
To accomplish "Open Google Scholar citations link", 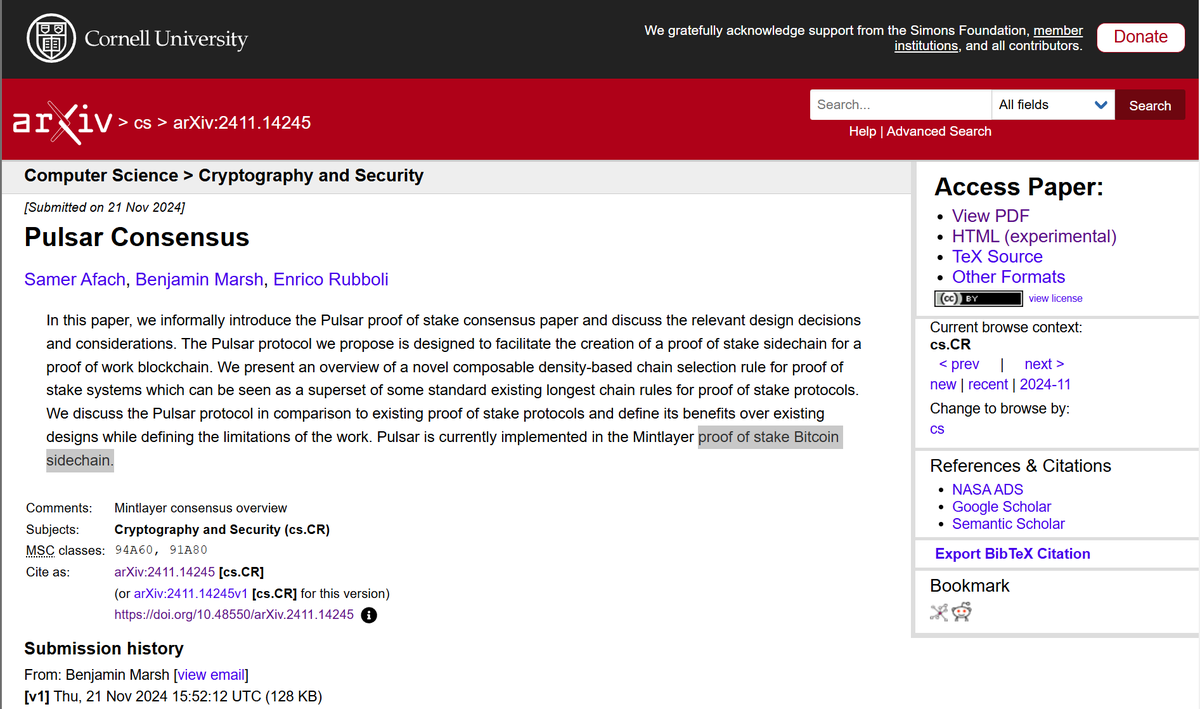I will point(1001,507).
